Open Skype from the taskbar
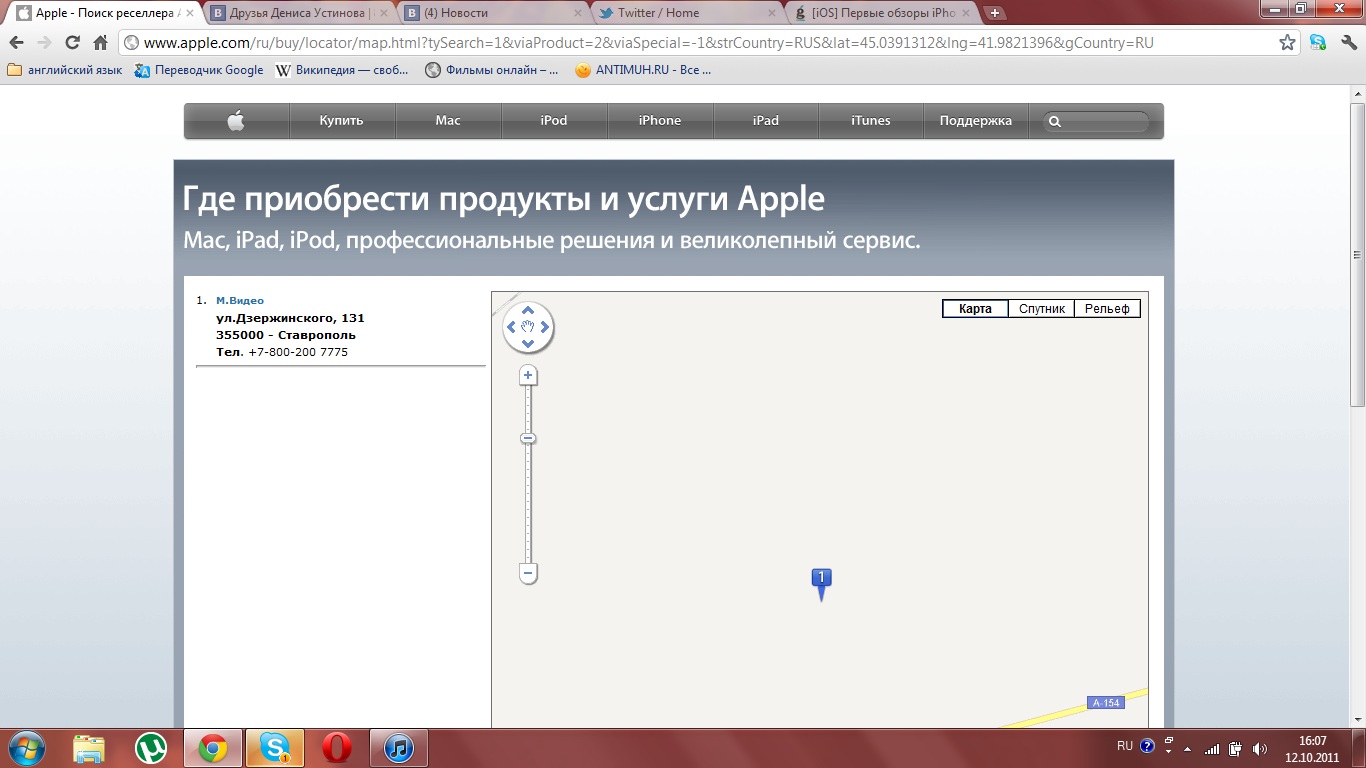Viewport: 1366px width, 768px height. (x=274, y=748)
